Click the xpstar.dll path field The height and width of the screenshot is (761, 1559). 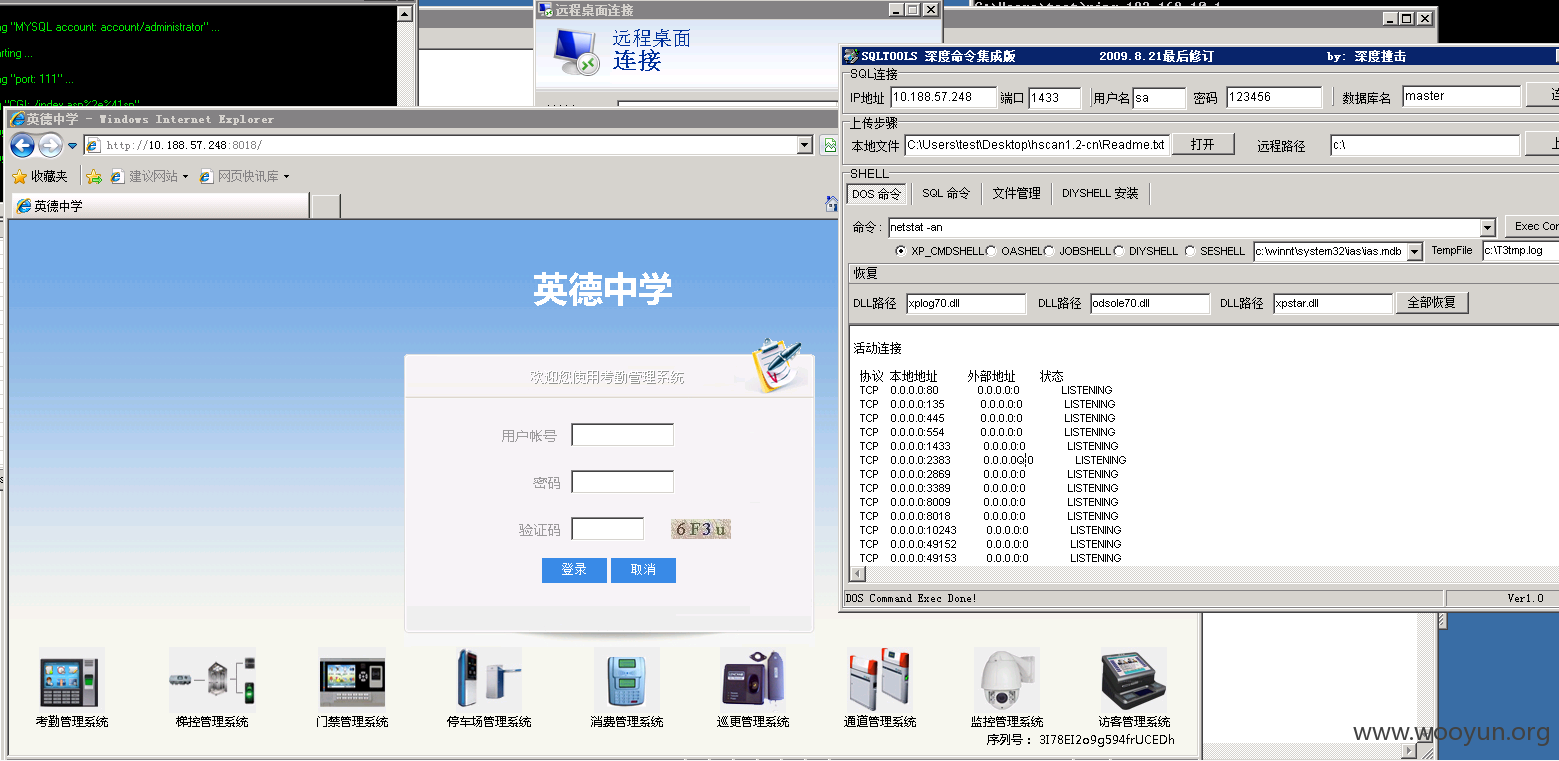click(1333, 303)
